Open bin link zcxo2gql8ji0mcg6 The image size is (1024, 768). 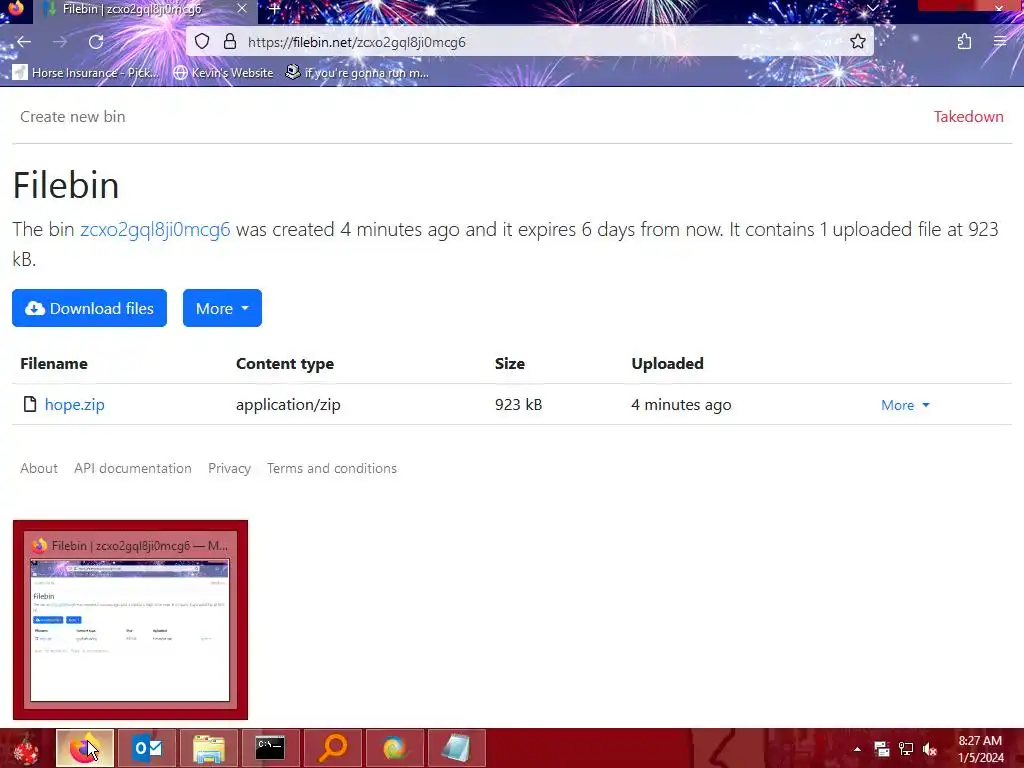point(155,230)
